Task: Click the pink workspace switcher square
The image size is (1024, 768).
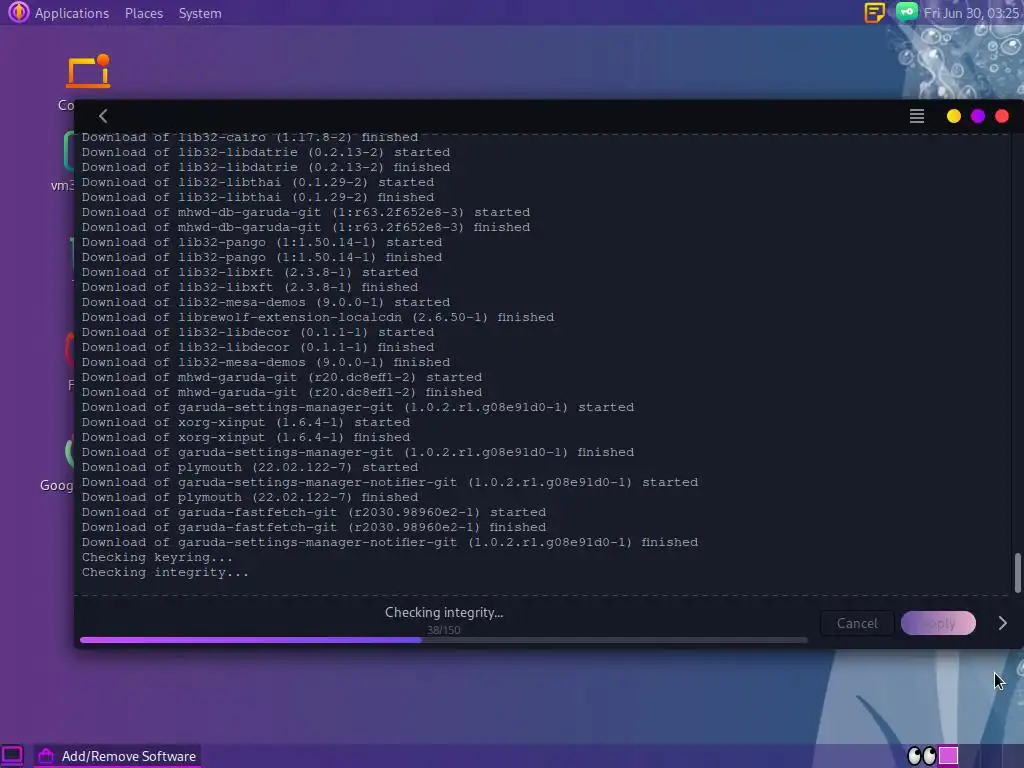Action: (x=948, y=756)
